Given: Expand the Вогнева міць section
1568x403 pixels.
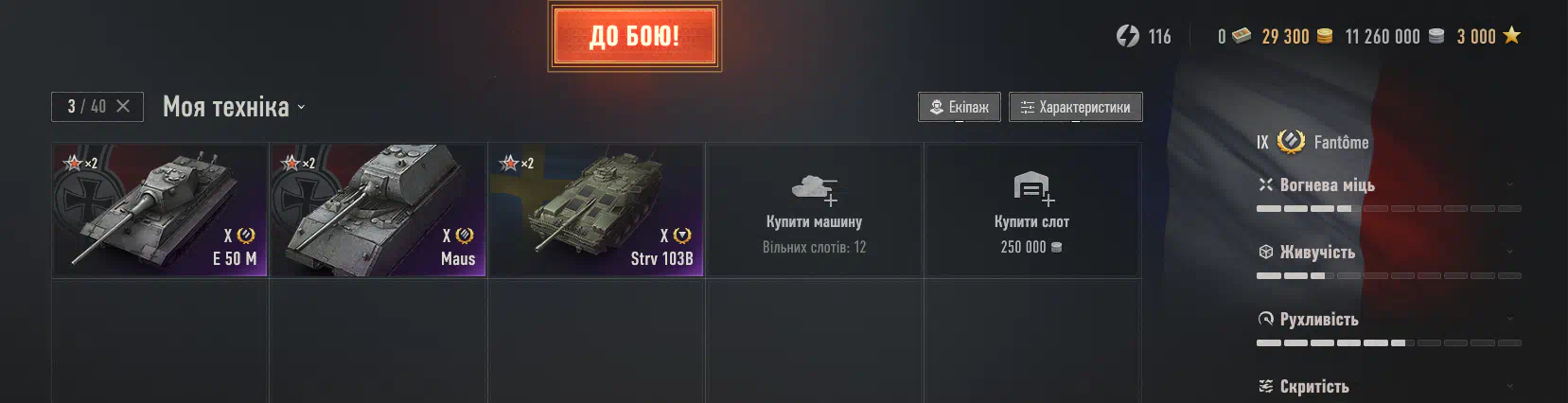Looking at the screenshot, I should click(1509, 184).
